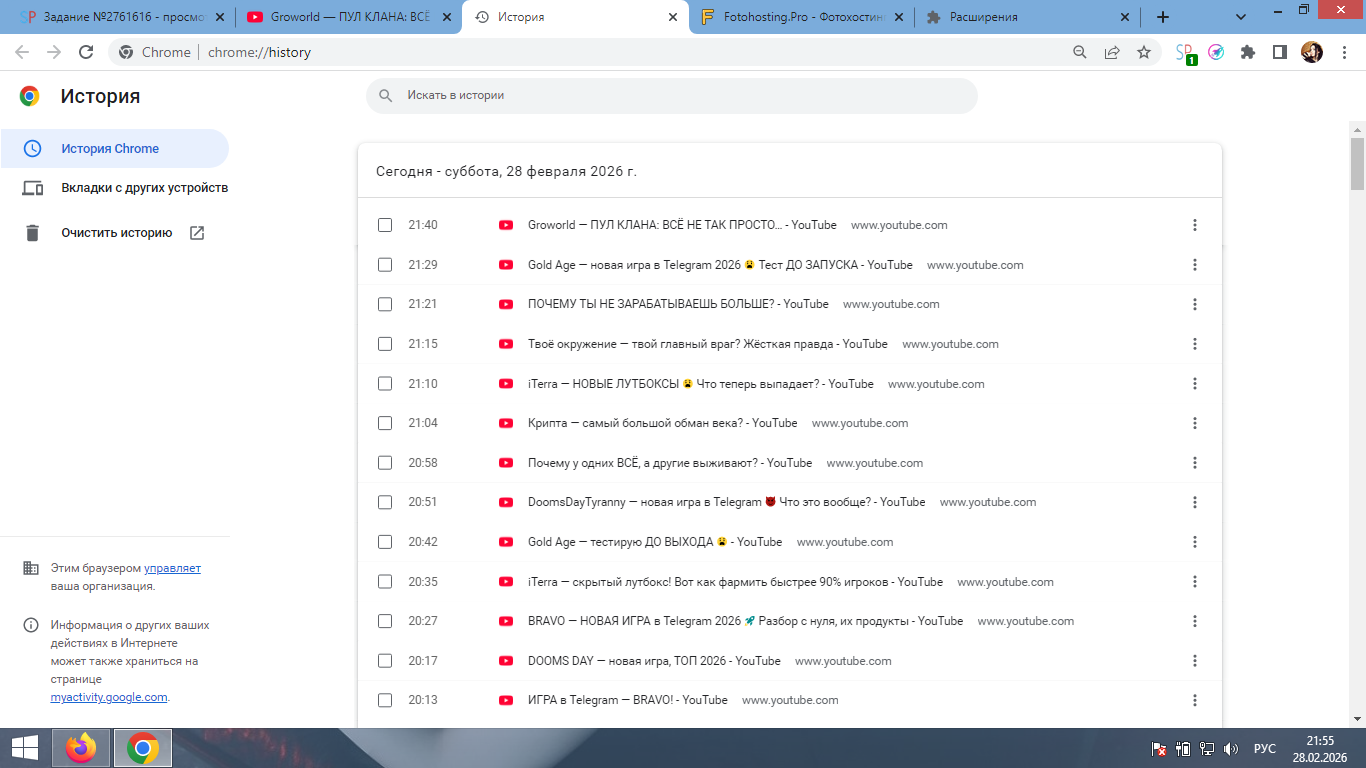Open three-dot menu for the DOOMS DAY 20:17 entry

(1194, 661)
